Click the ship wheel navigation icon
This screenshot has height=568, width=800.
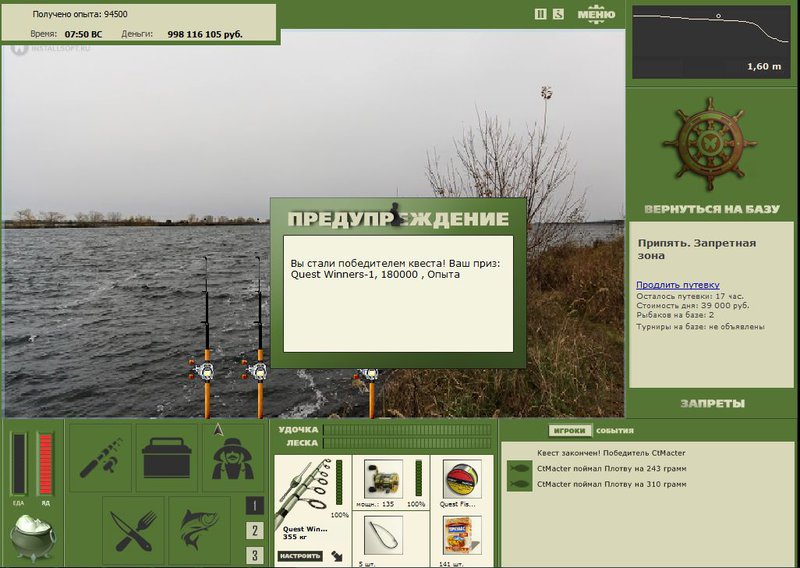[710, 144]
